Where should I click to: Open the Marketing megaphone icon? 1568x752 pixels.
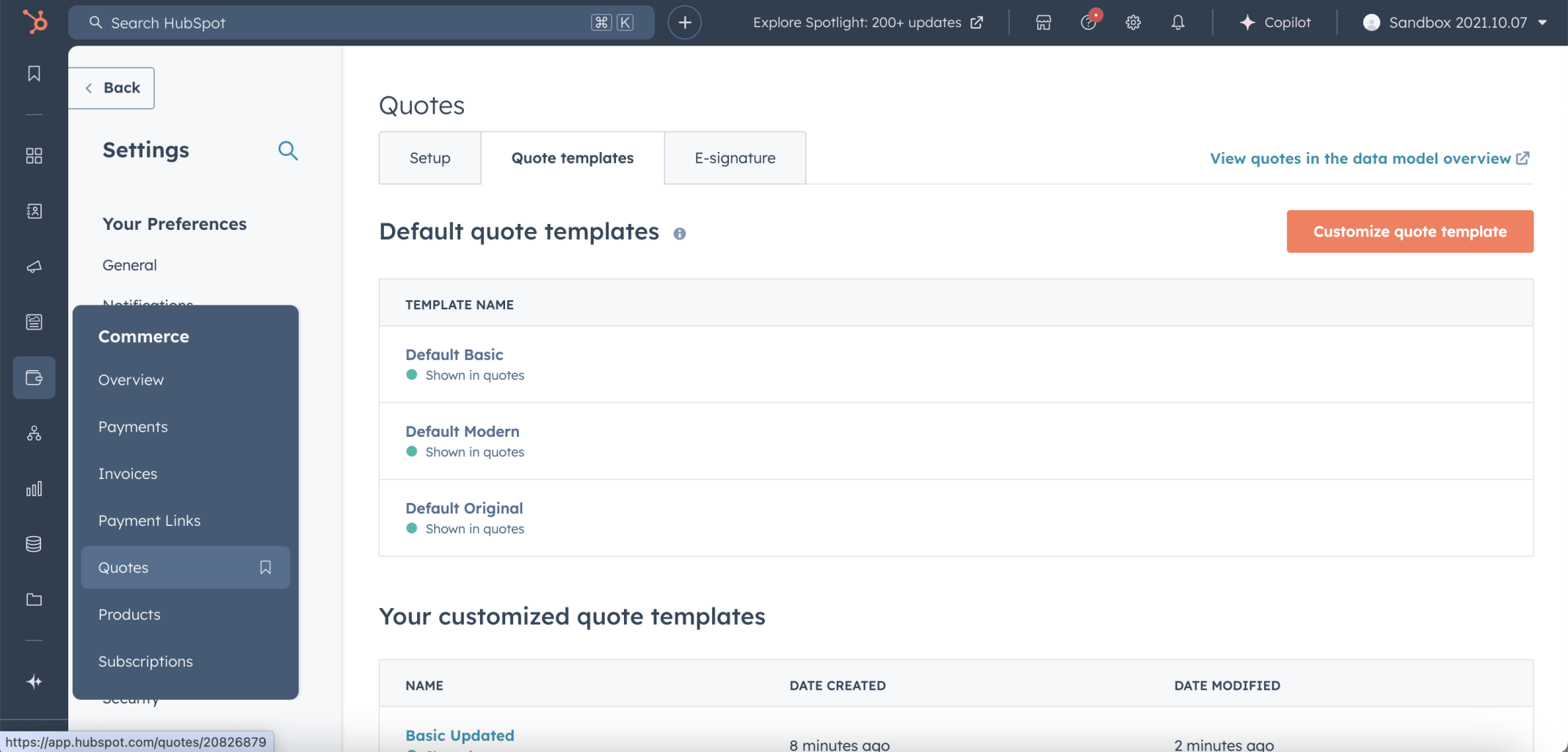[x=34, y=267]
